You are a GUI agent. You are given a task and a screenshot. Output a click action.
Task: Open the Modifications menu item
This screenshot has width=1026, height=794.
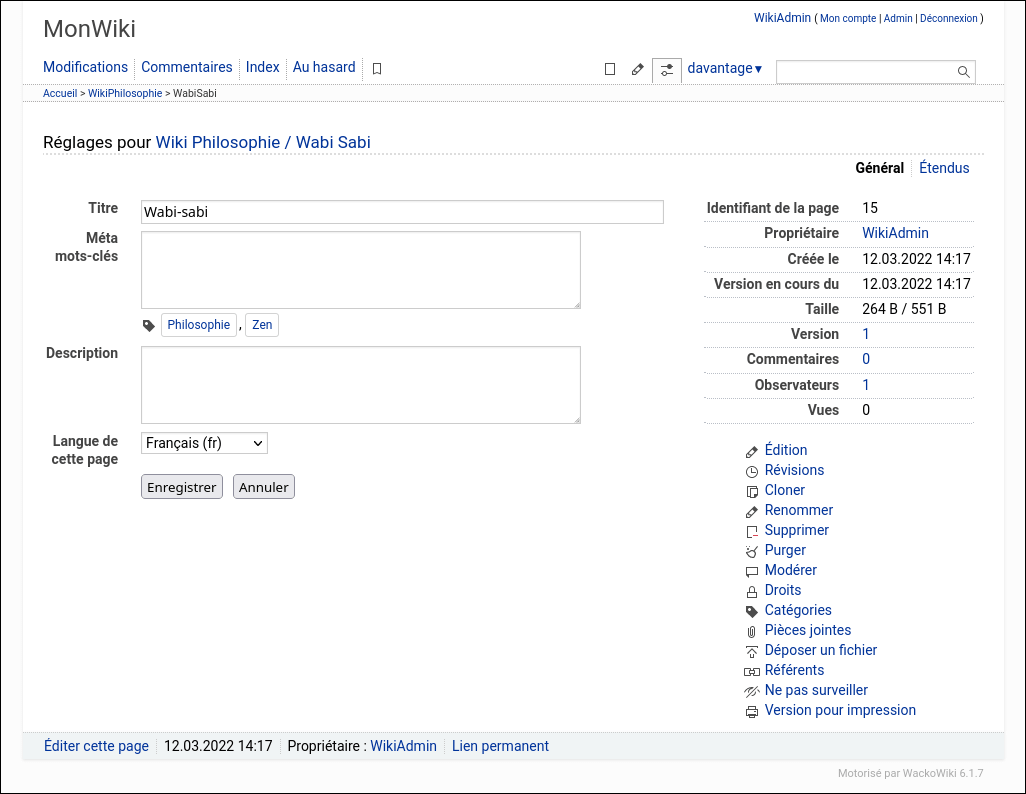[85, 67]
